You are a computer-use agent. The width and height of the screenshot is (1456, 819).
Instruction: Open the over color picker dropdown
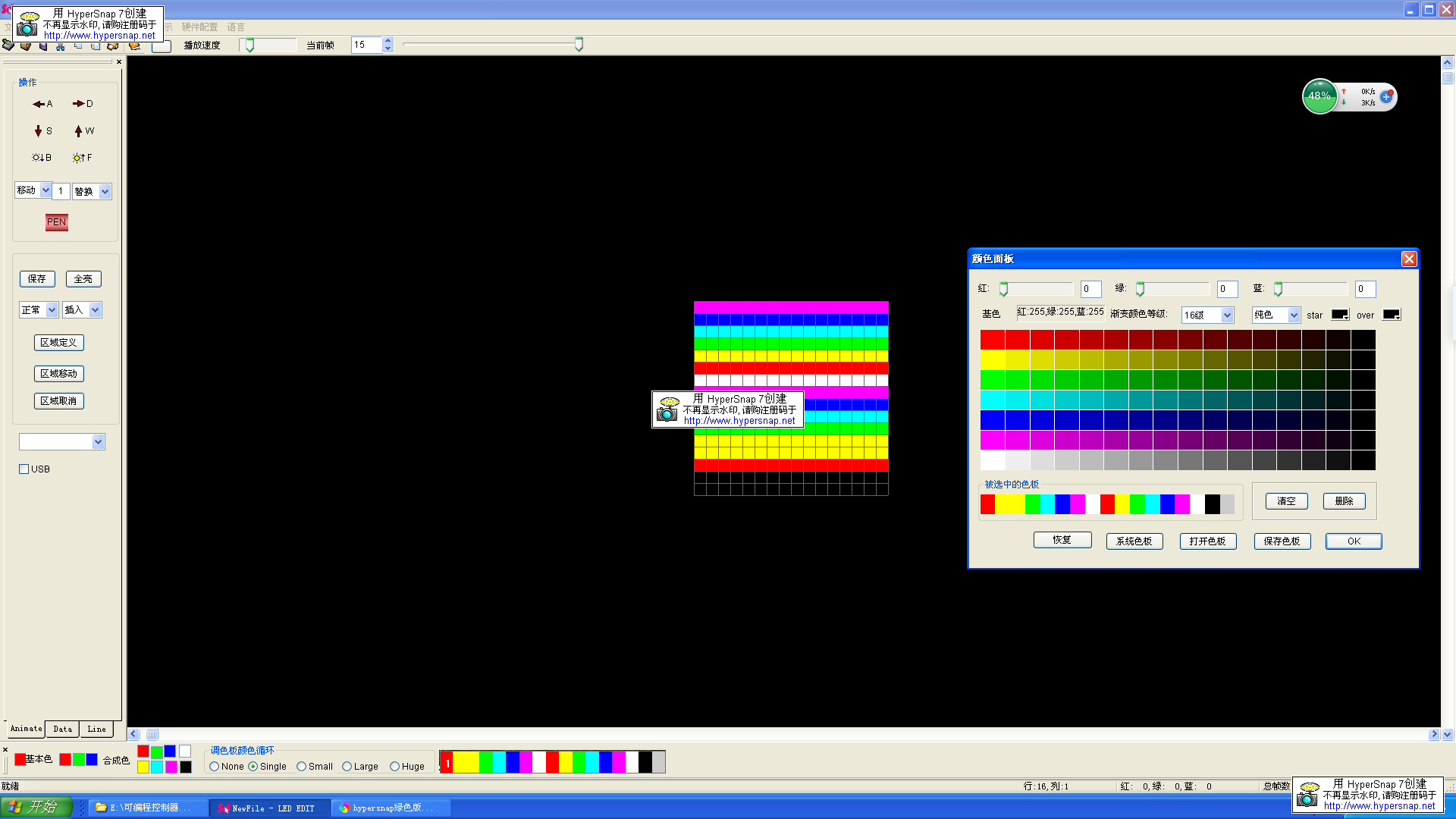[x=1392, y=315]
